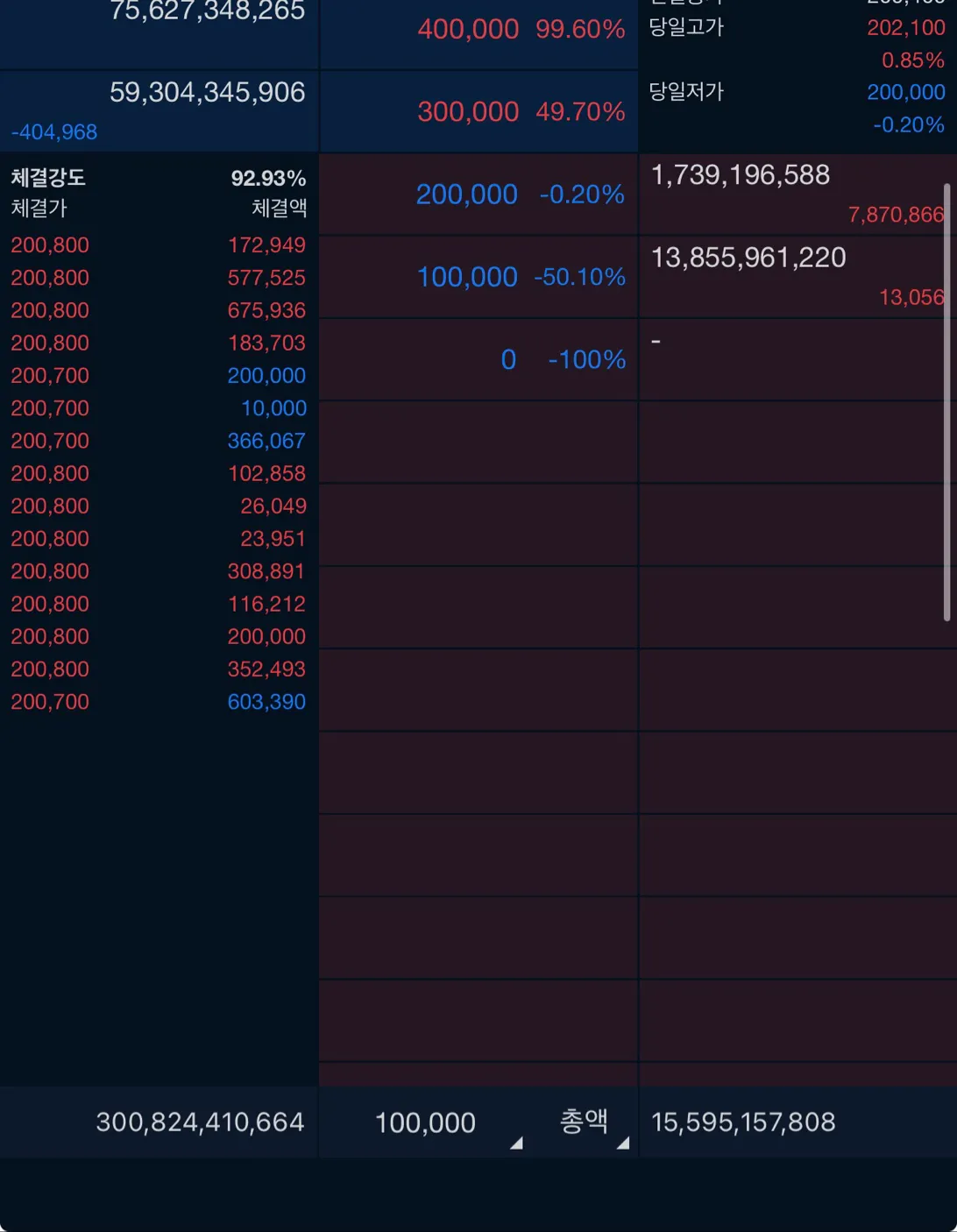Click the 당일고가 202,100 value
The height and width of the screenshot is (1232, 957).
click(905, 28)
